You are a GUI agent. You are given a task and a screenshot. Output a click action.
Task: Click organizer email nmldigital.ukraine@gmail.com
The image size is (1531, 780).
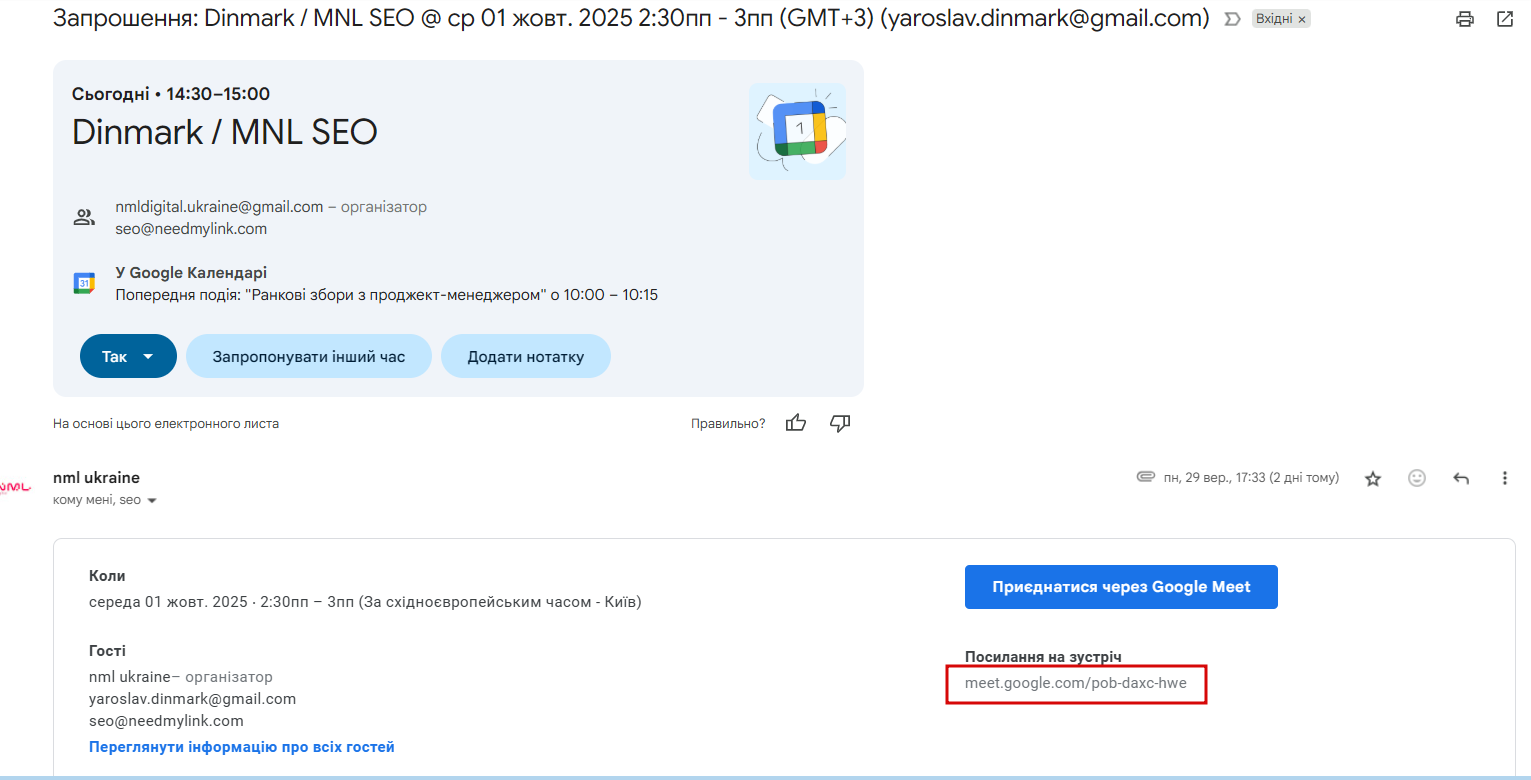[219, 207]
